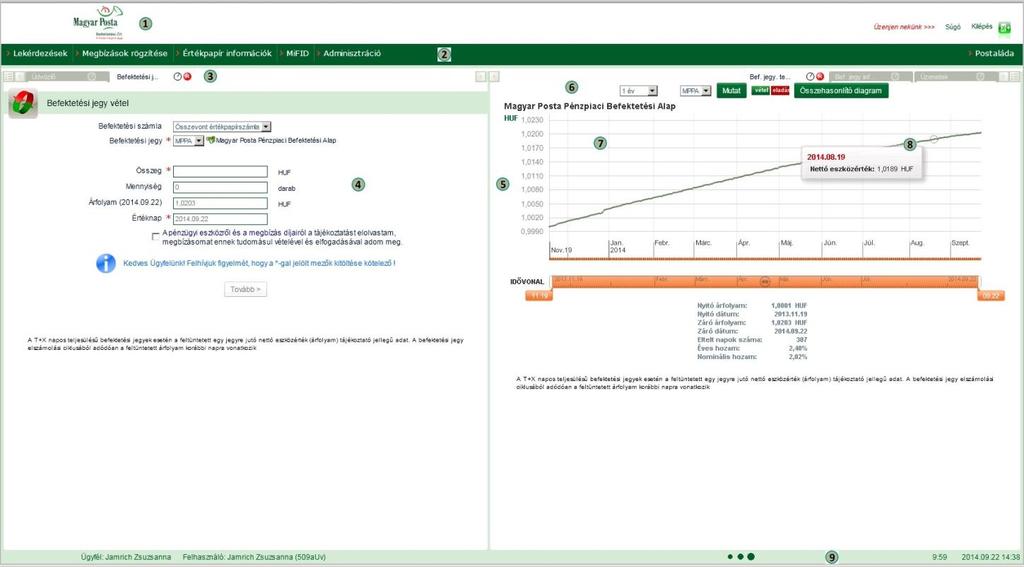Click the Magyar Posta logo
The height and width of the screenshot is (567, 1024).
(x=95, y=22)
